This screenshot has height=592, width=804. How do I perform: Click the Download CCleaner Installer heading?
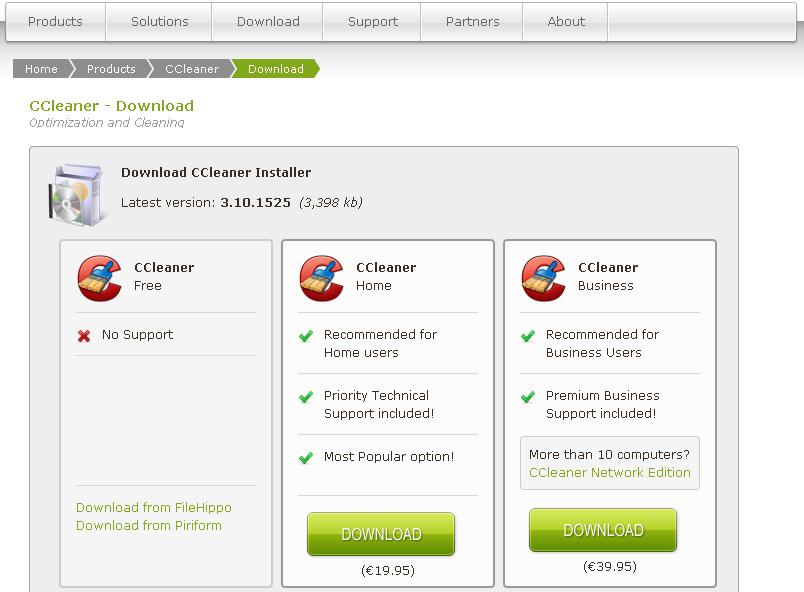(216, 172)
